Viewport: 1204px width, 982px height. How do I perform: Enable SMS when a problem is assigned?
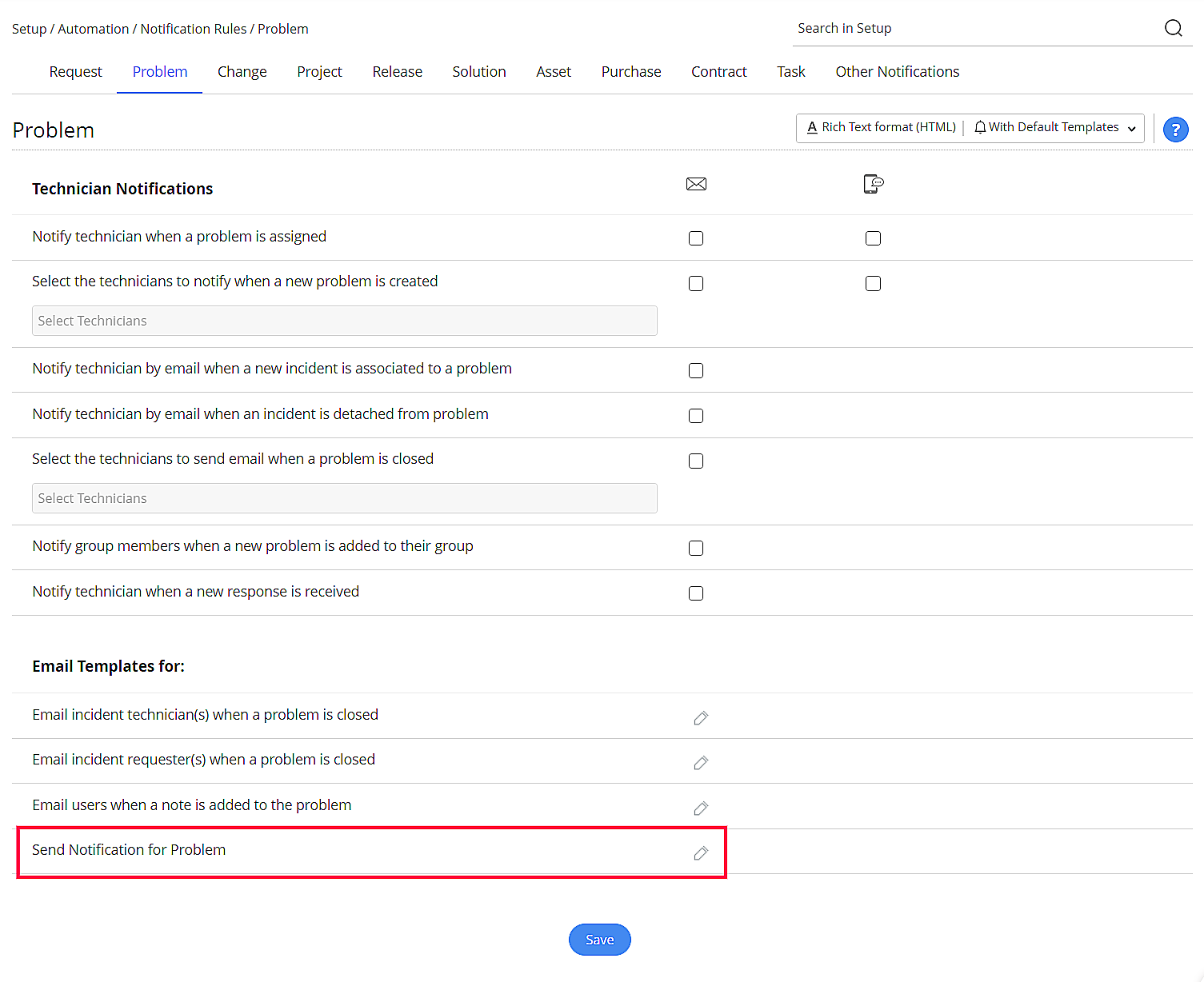coord(873,238)
